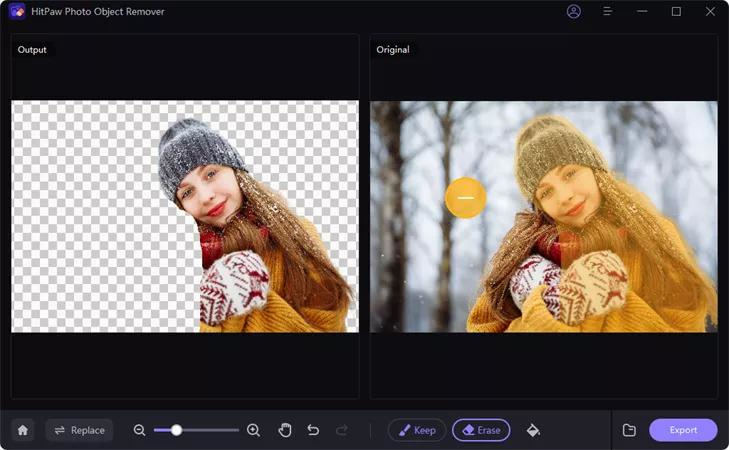
Task: Click the Output panel label
Action: pos(32,50)
